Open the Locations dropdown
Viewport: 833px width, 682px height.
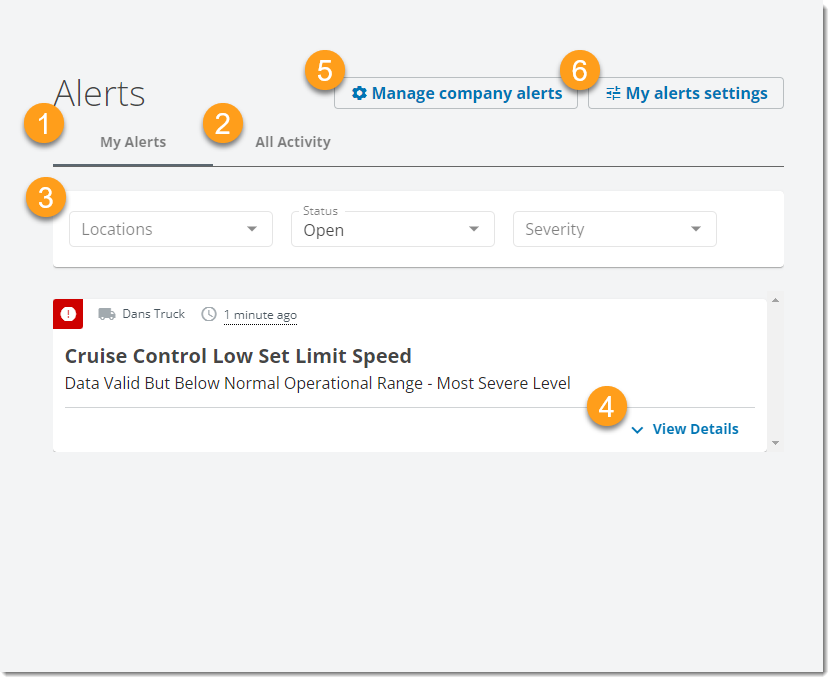170,229
